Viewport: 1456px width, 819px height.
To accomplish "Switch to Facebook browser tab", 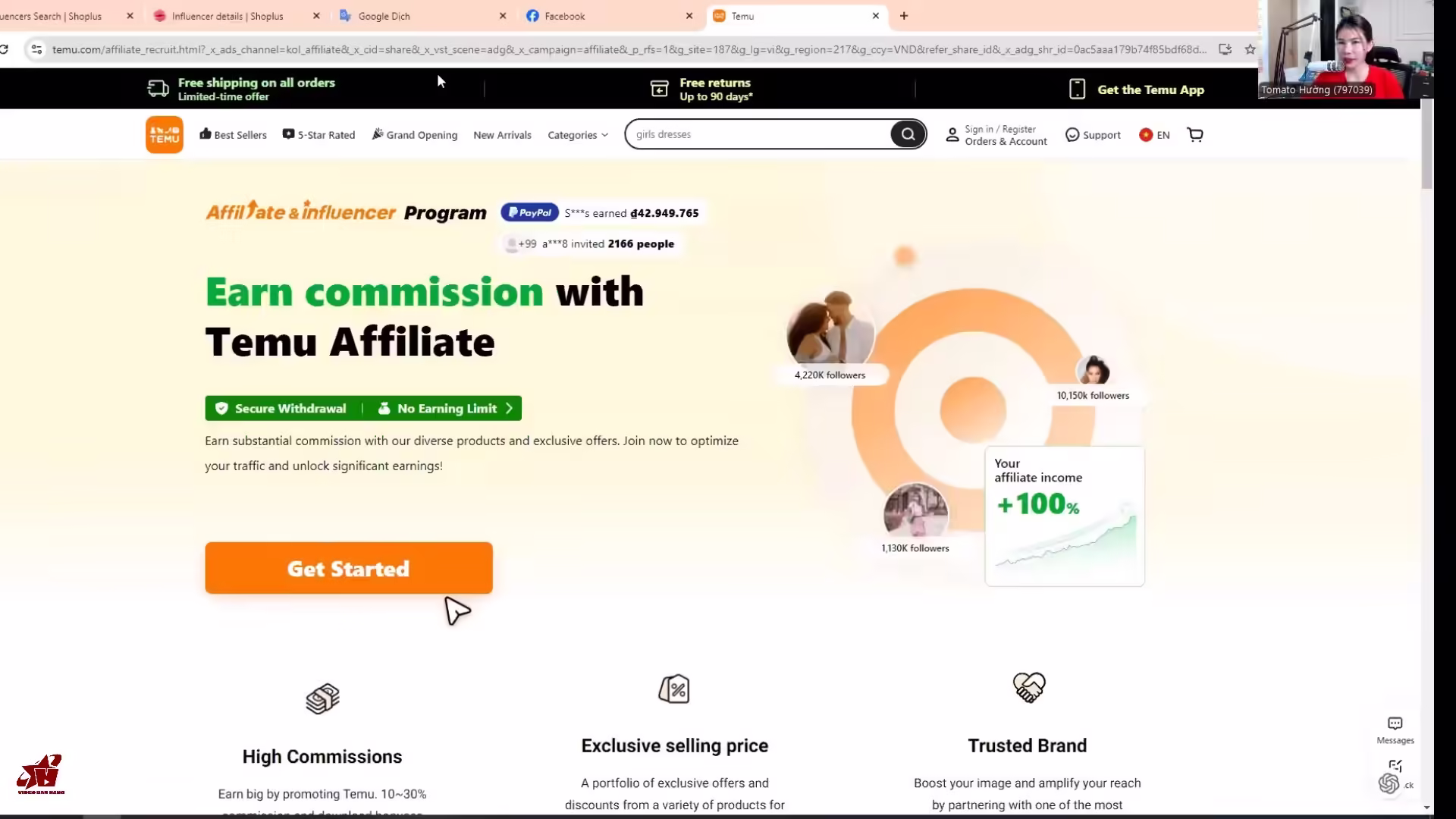I will coord(564,16).
